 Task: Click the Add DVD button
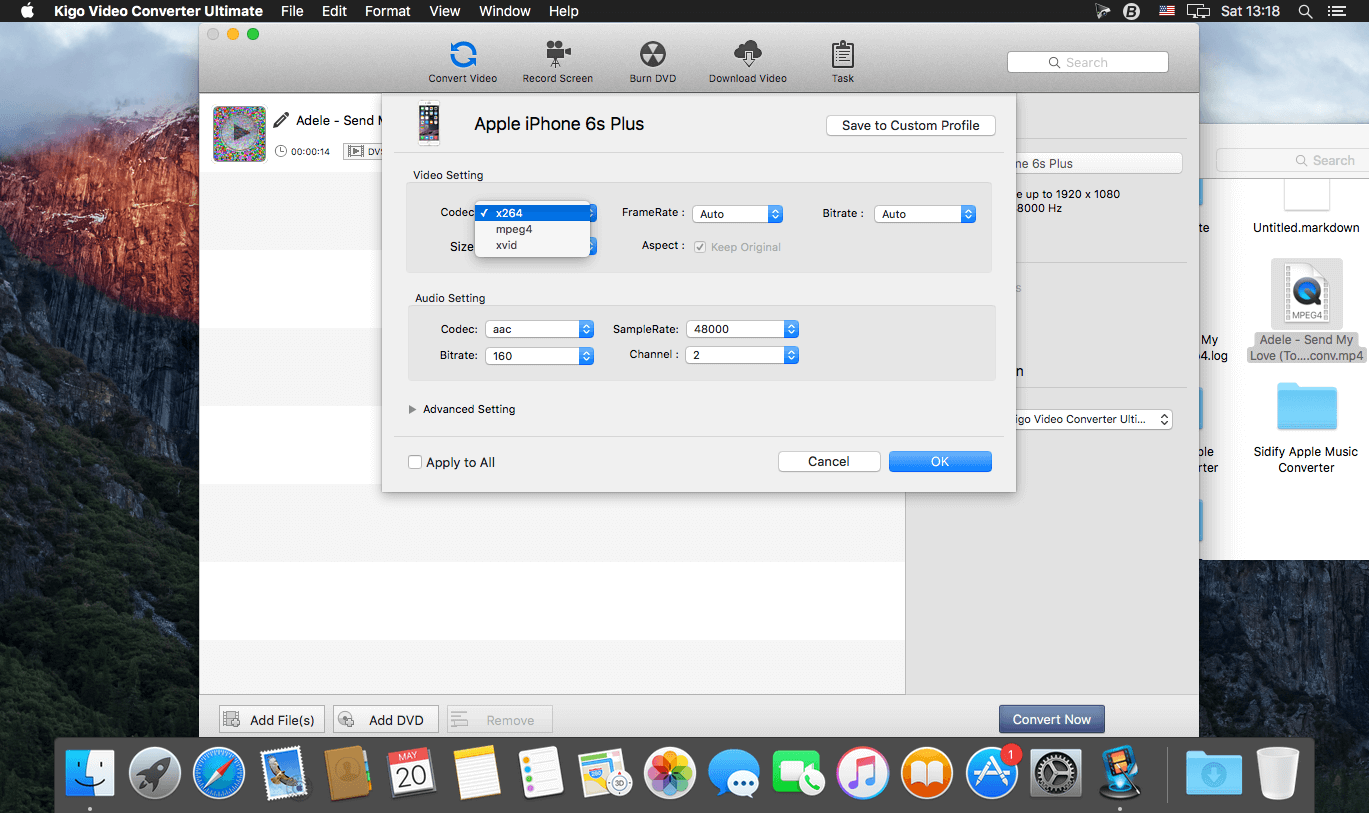click(386, 719)
